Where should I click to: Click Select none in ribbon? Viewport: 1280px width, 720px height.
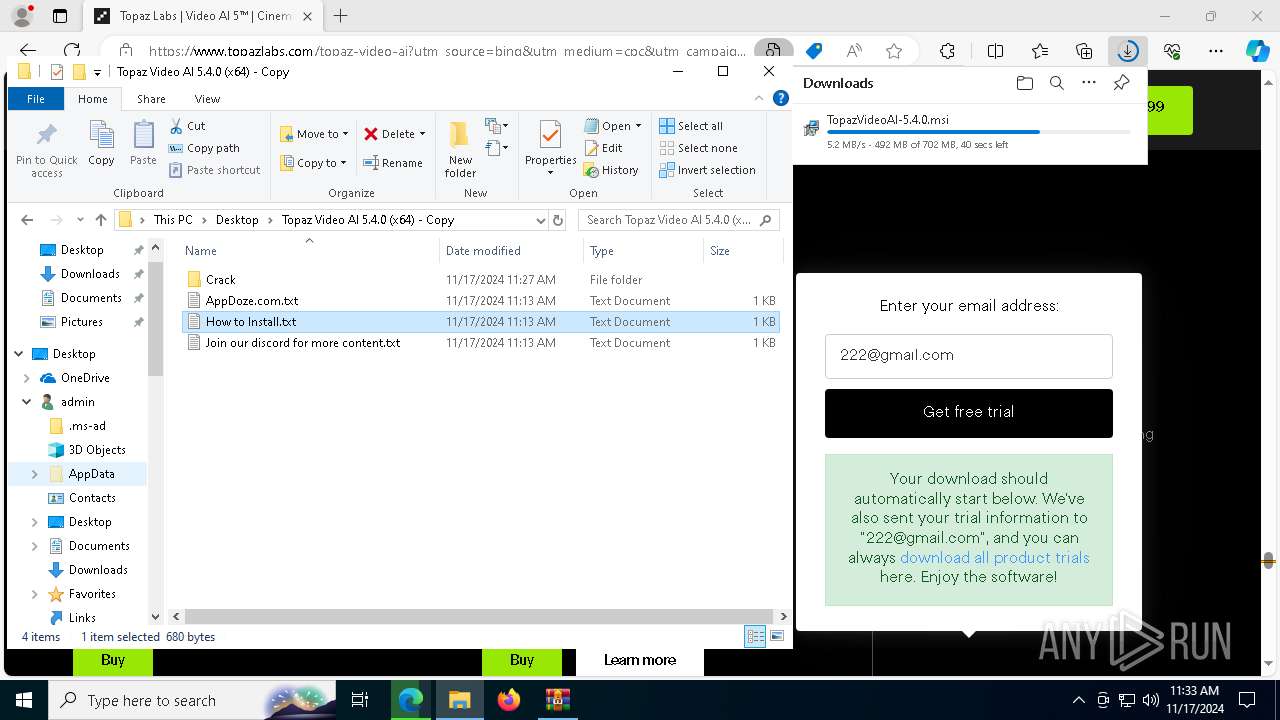pyautogui.click(x=698, y=148)
